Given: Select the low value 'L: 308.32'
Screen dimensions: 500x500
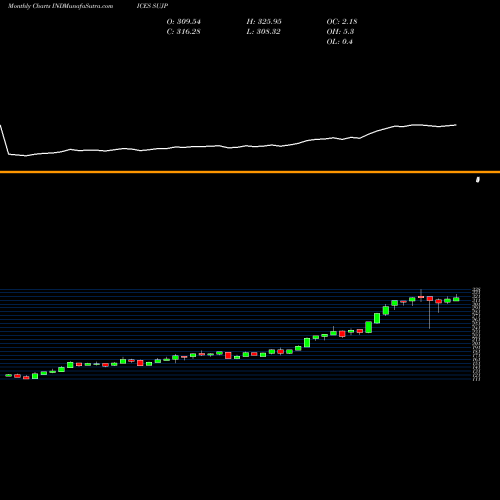Looking at the screenshot, I should coord(263,32).
